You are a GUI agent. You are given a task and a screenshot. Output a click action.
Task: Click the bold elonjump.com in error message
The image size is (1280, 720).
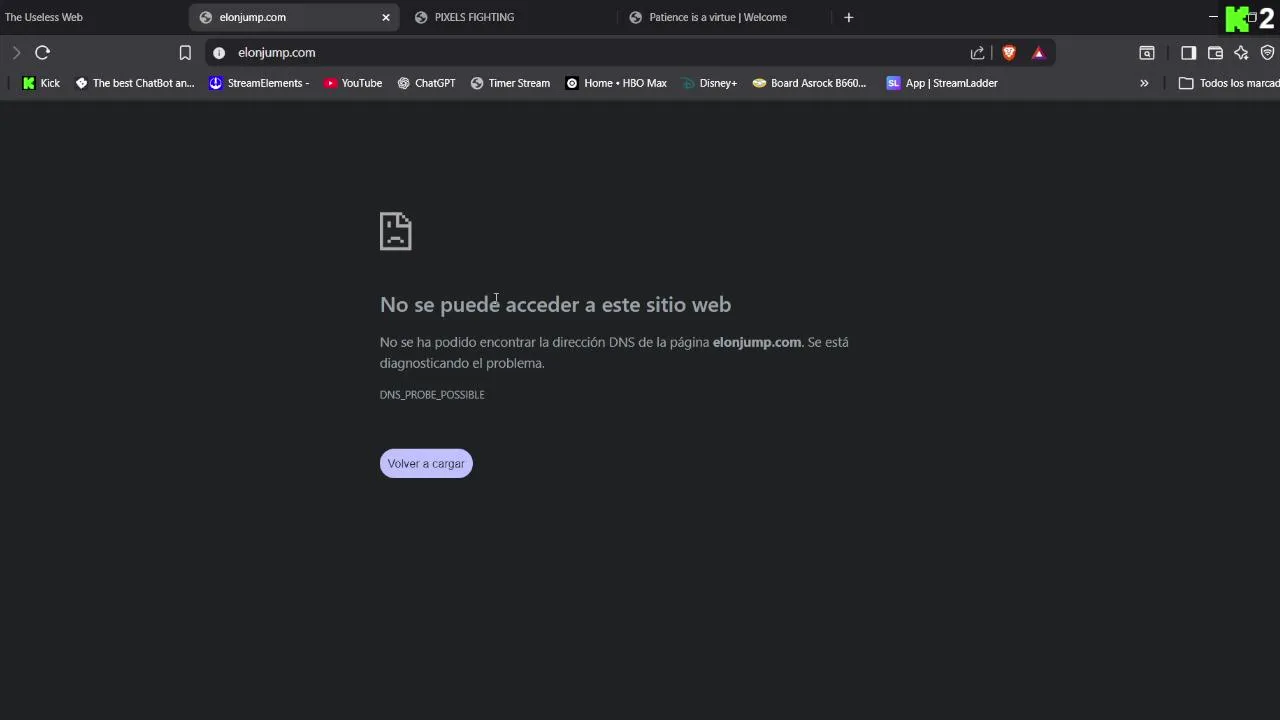[757, 342]
